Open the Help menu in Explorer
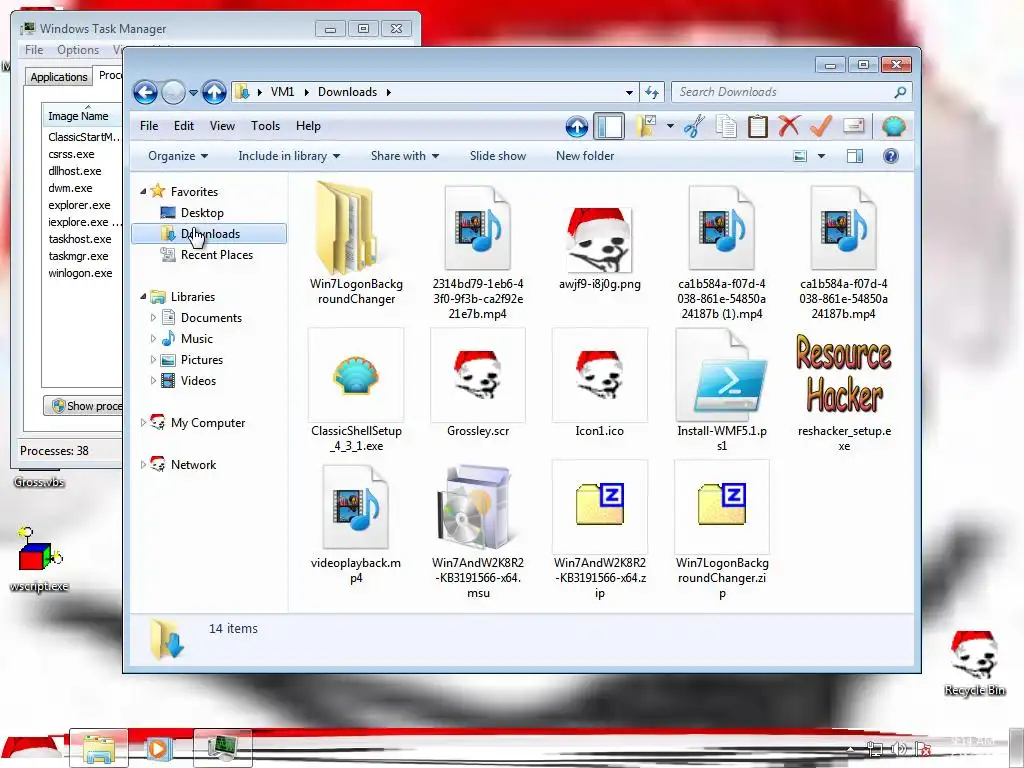Viewport: 1024px width, 768px height. click(308, 126)
